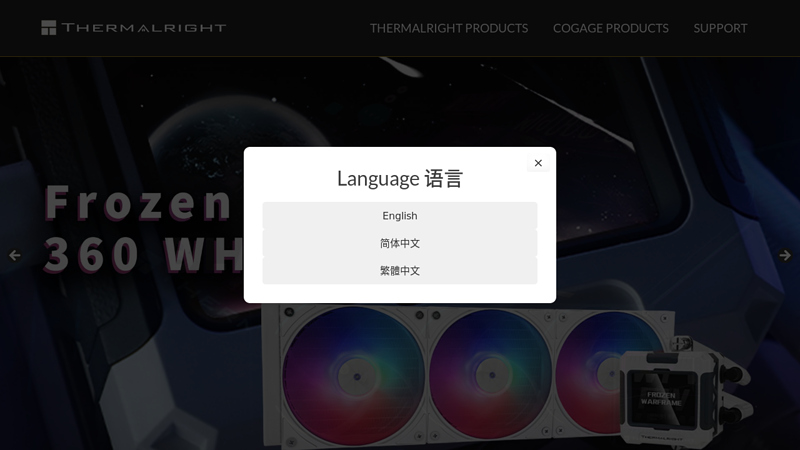
Task: Choose 繁體中文 language option
Action: (x=400, y=271)
